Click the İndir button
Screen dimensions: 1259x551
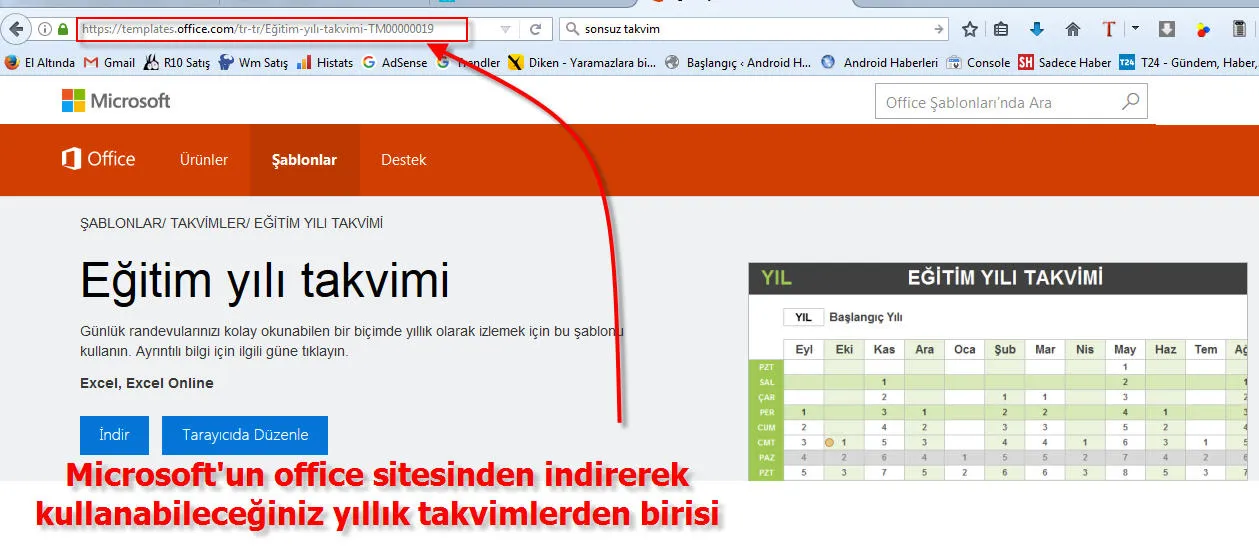[114, 435]
